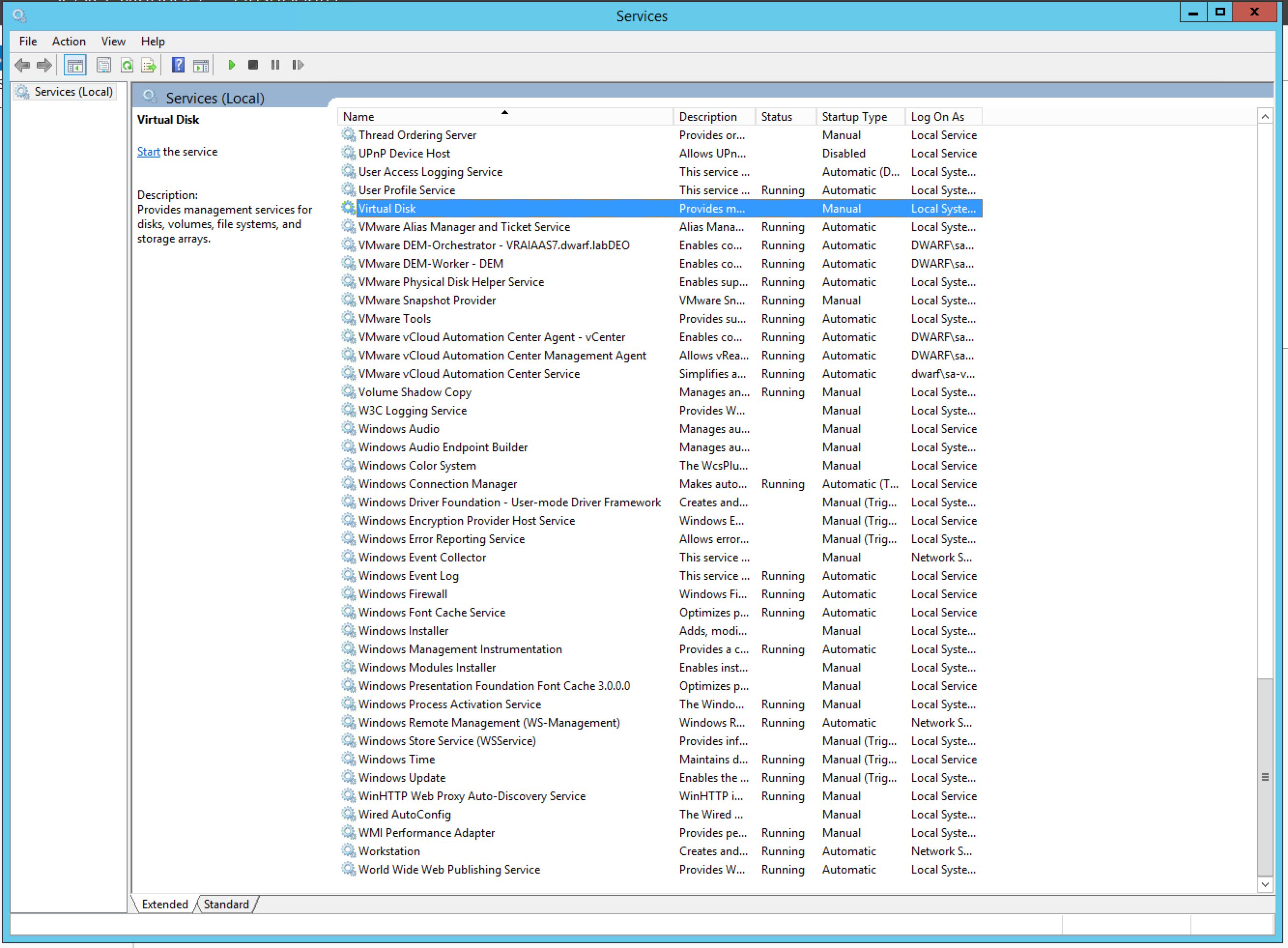The height and width of the screenshot is (948, 1288).
Task: Select World Wide Web Publishing Service
Action: [x=661, y=869]
